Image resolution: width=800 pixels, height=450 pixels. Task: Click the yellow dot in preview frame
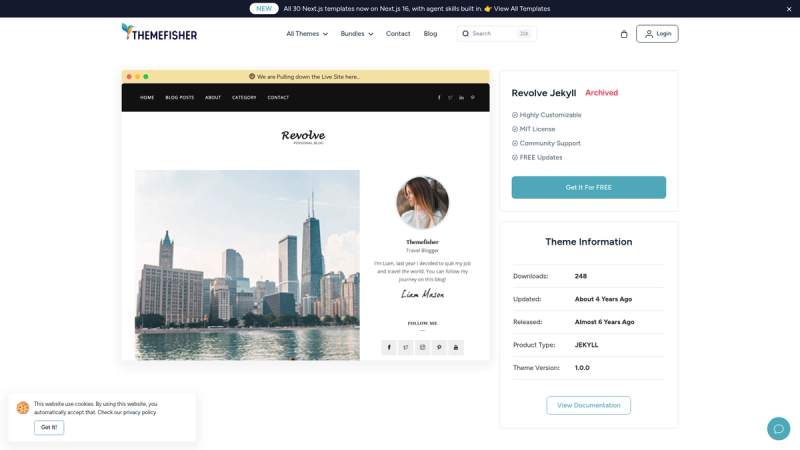tap(137, 77)
